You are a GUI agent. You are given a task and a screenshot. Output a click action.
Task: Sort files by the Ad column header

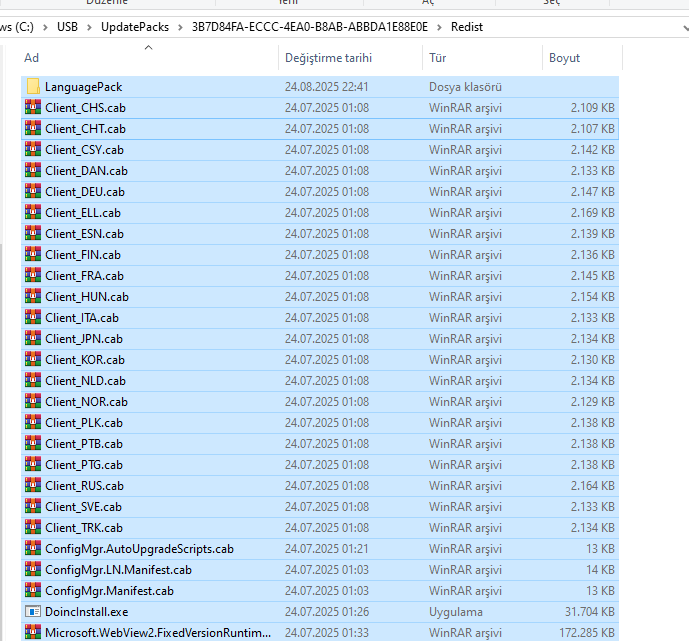point(149,58)
